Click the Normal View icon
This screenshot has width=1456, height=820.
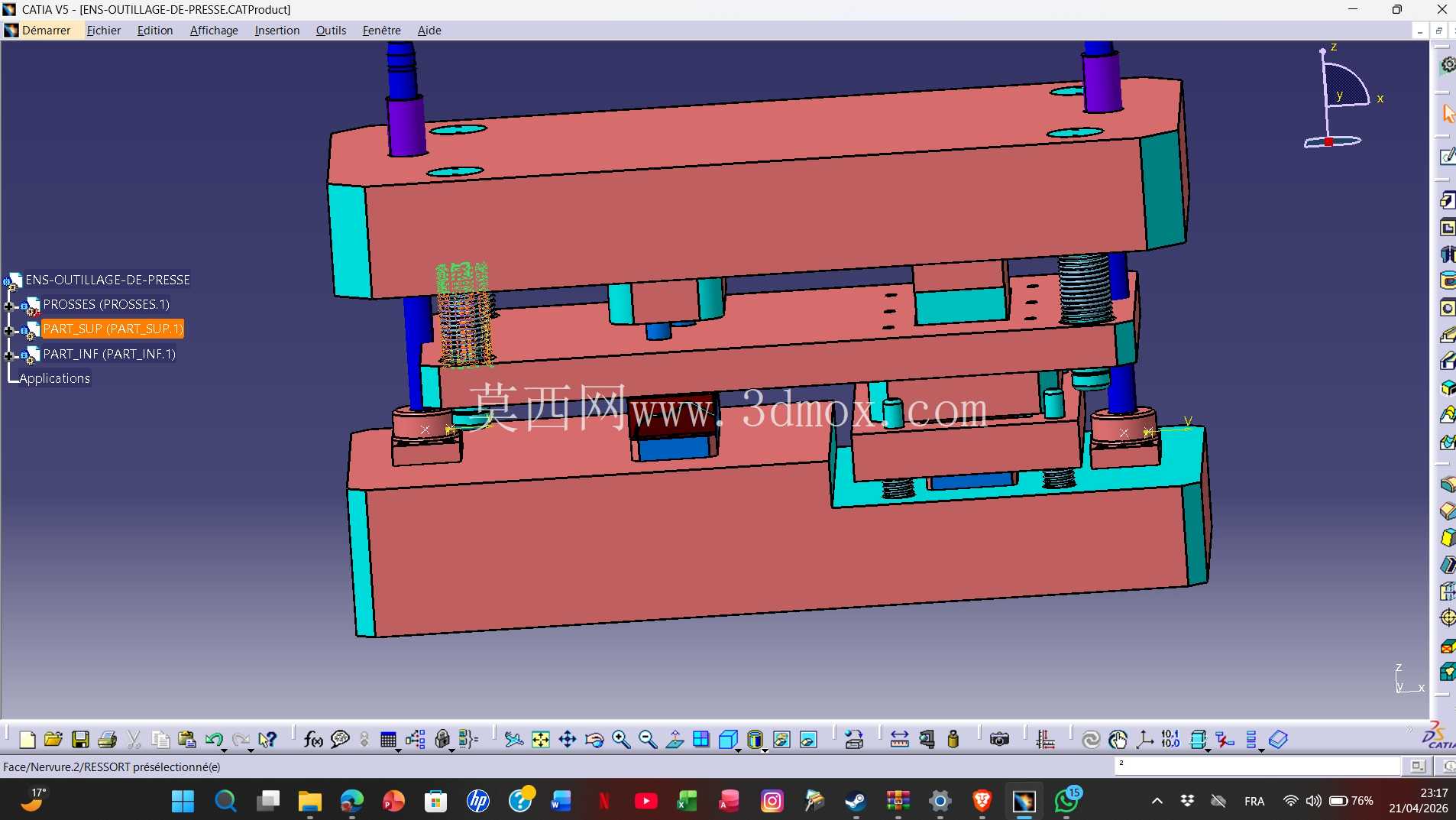click(x=675, y=739)
